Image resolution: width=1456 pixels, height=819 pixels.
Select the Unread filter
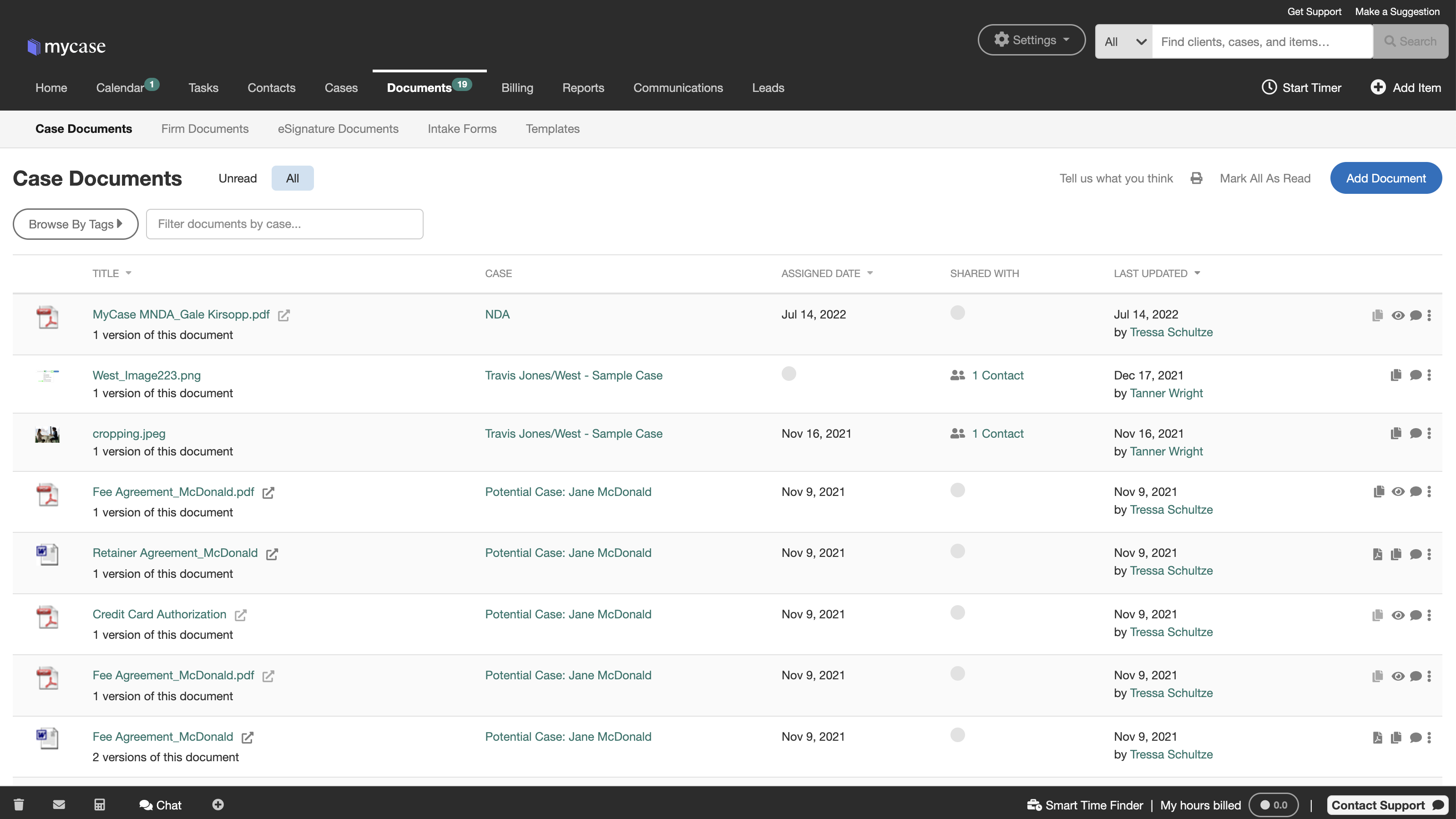pos(238,179)
